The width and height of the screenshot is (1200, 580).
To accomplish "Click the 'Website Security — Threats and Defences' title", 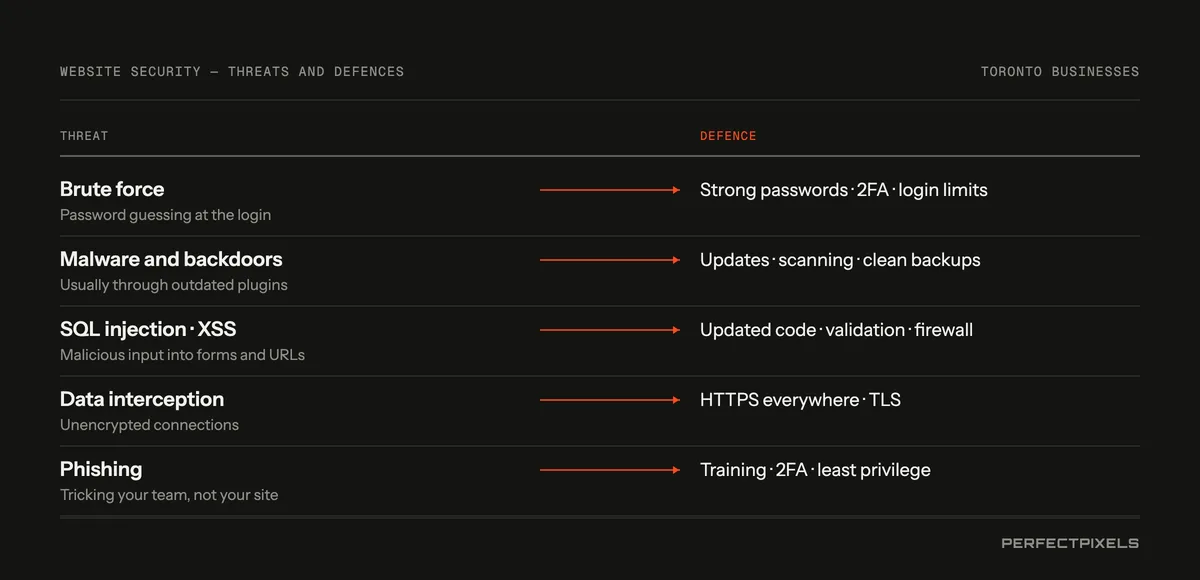I will pyautogui.click(x=232, y=72).
